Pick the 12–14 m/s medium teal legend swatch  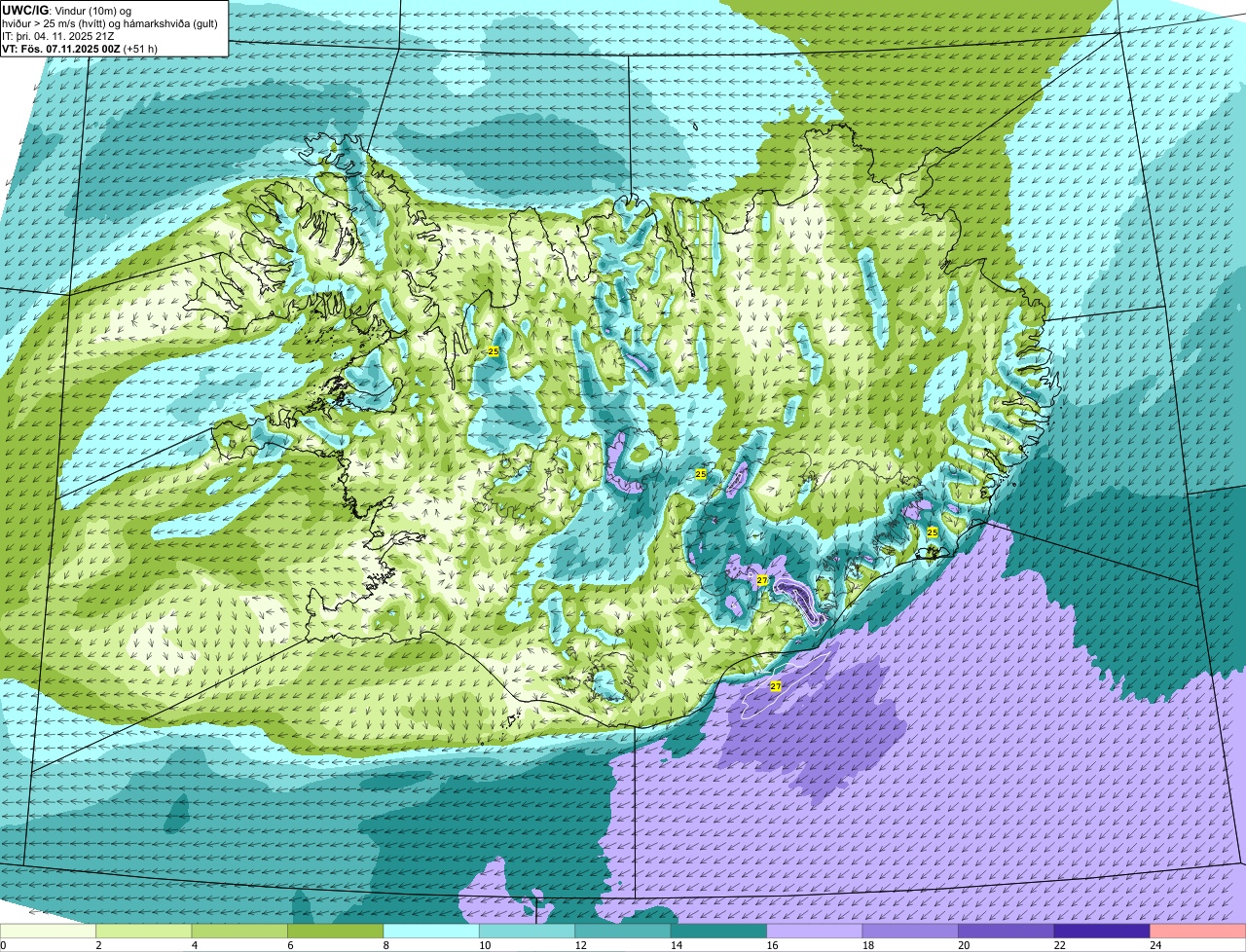pos(623,931)
